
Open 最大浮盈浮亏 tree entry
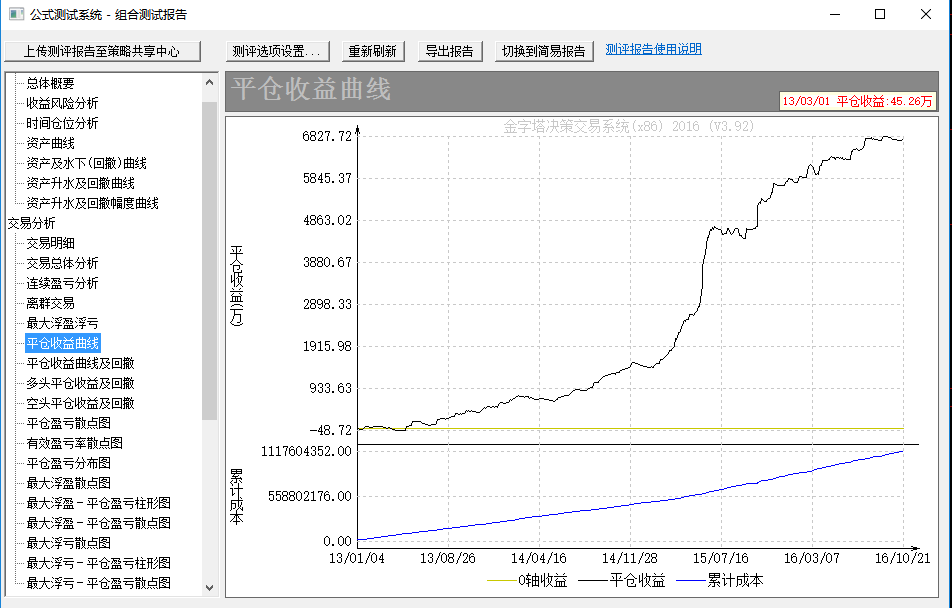(62, 323)
